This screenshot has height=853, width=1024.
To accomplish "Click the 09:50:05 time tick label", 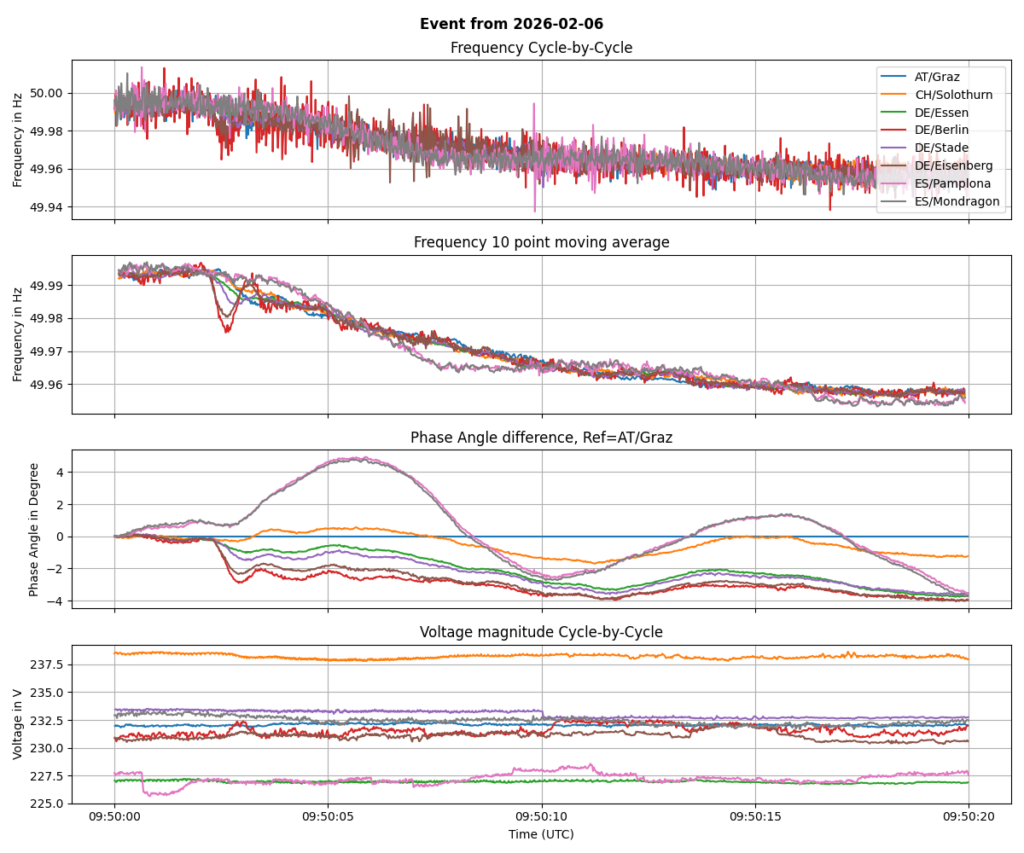I will point(328,816).
